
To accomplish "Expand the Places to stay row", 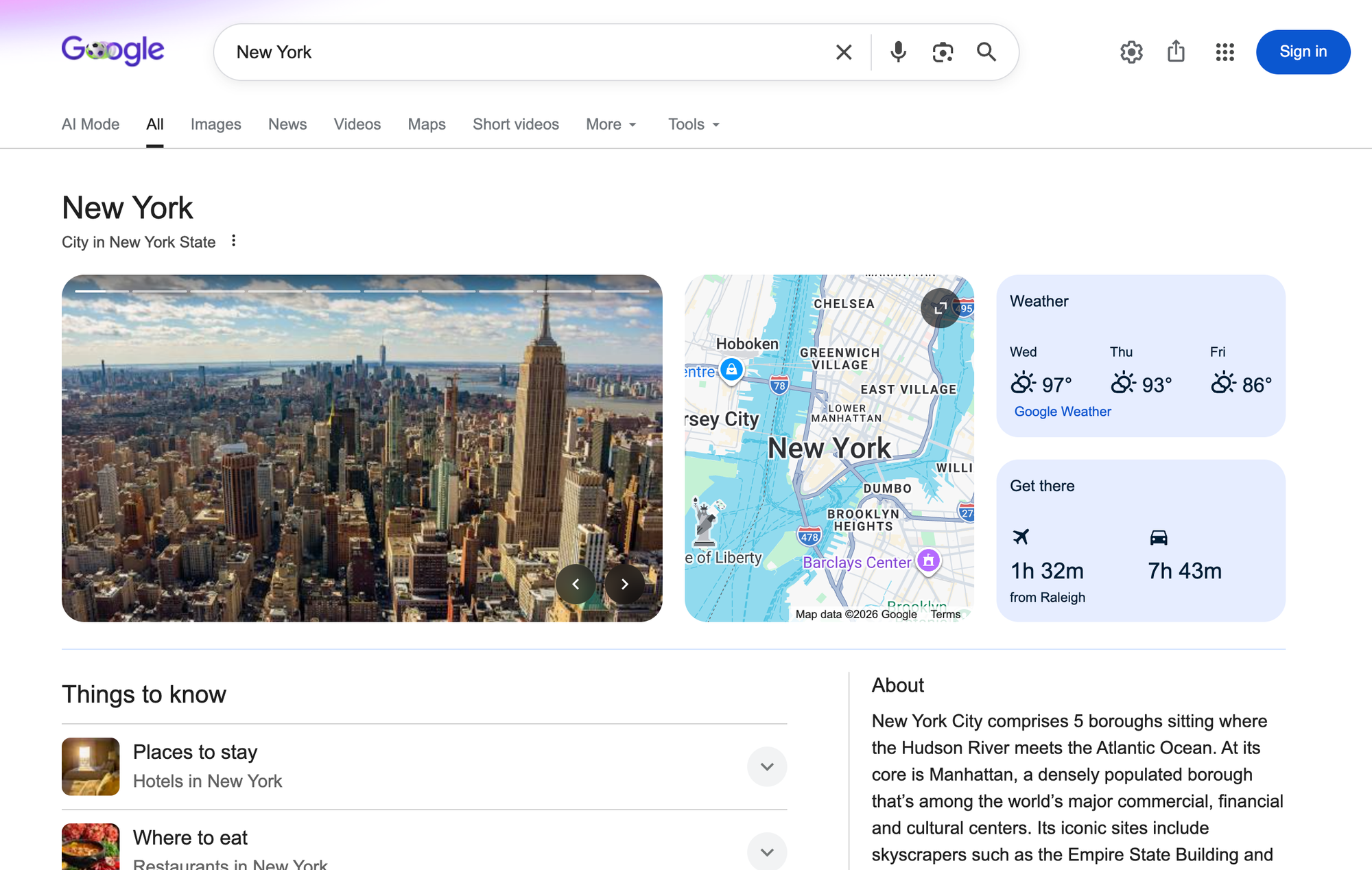I will [767, 766].
